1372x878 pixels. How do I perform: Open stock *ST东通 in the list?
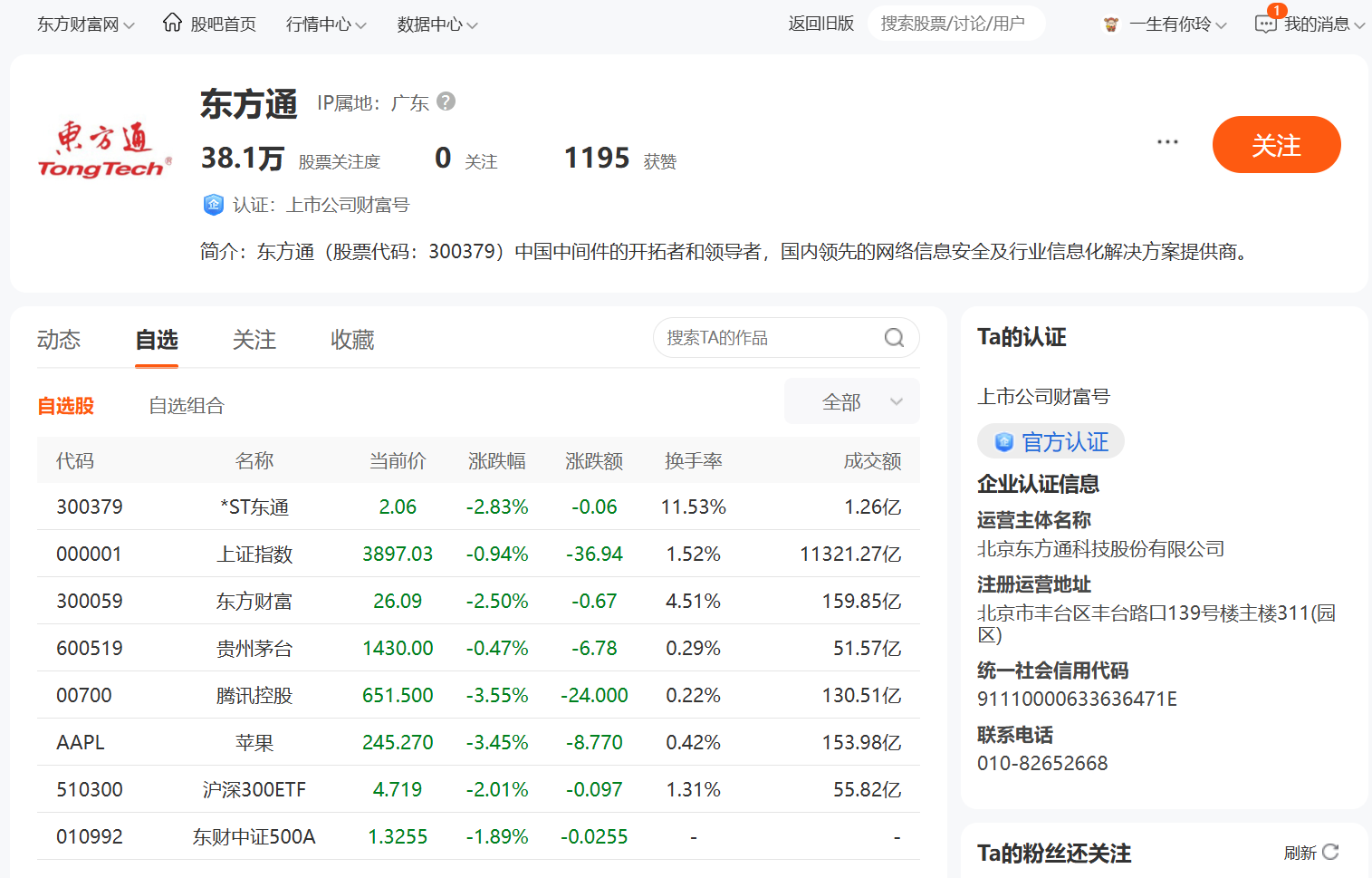(254, 507)
